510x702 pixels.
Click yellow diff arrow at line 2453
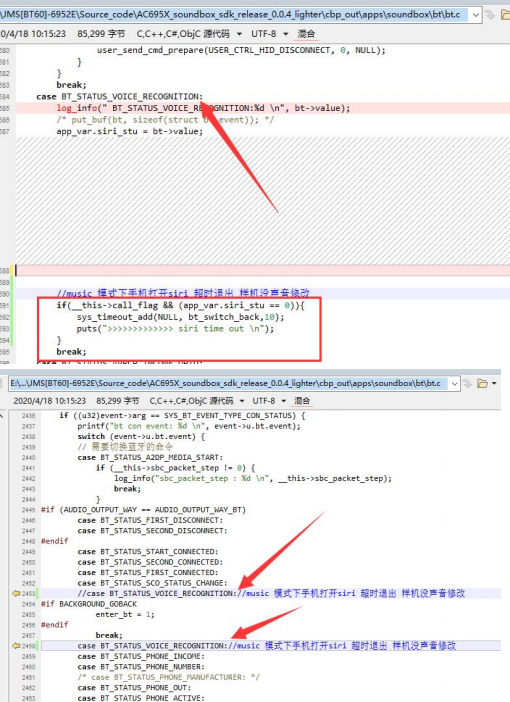pyautogui.click(x=16, y=593)
